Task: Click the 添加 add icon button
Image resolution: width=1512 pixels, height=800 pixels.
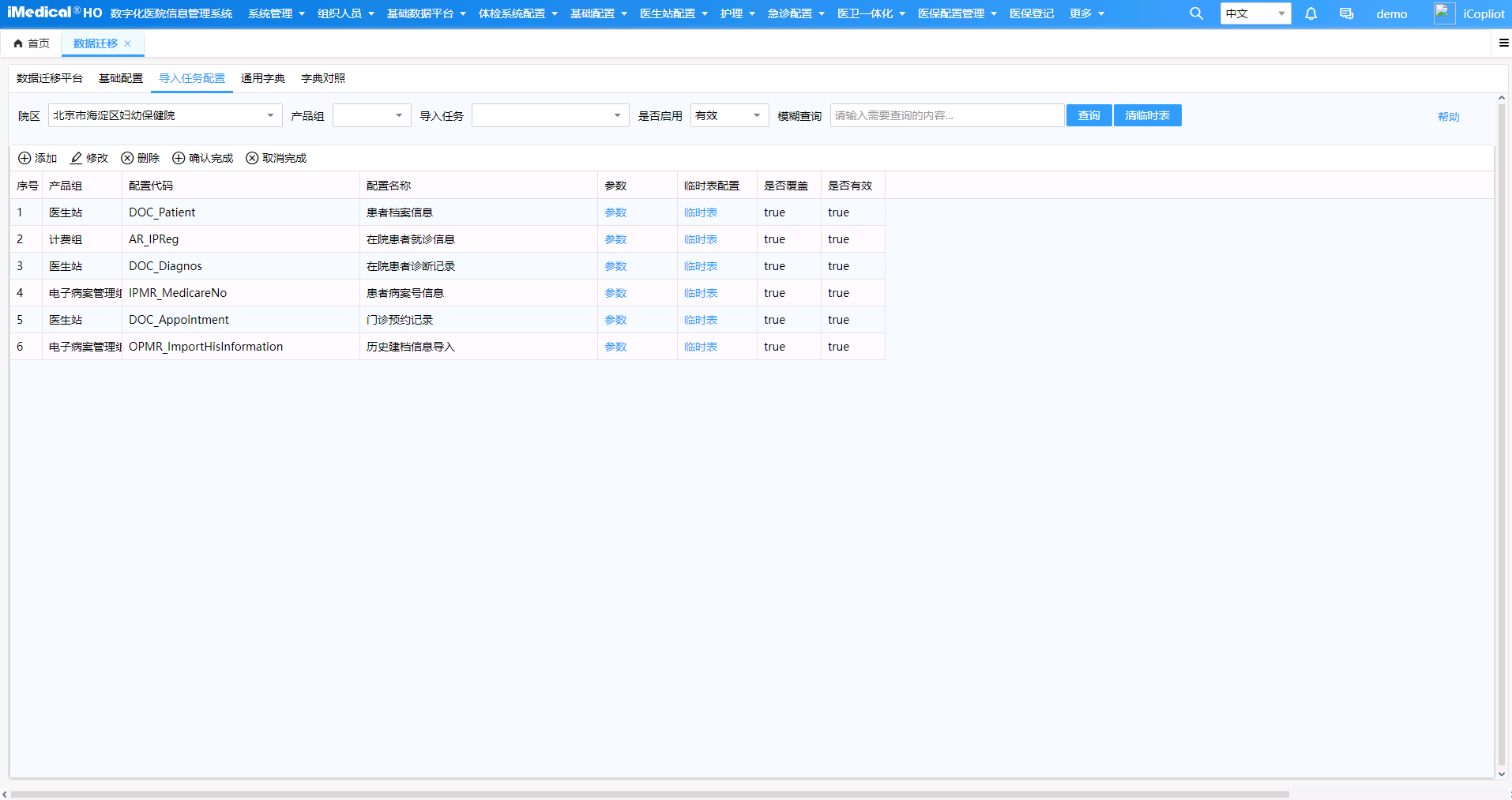Action: coord(37,158)
